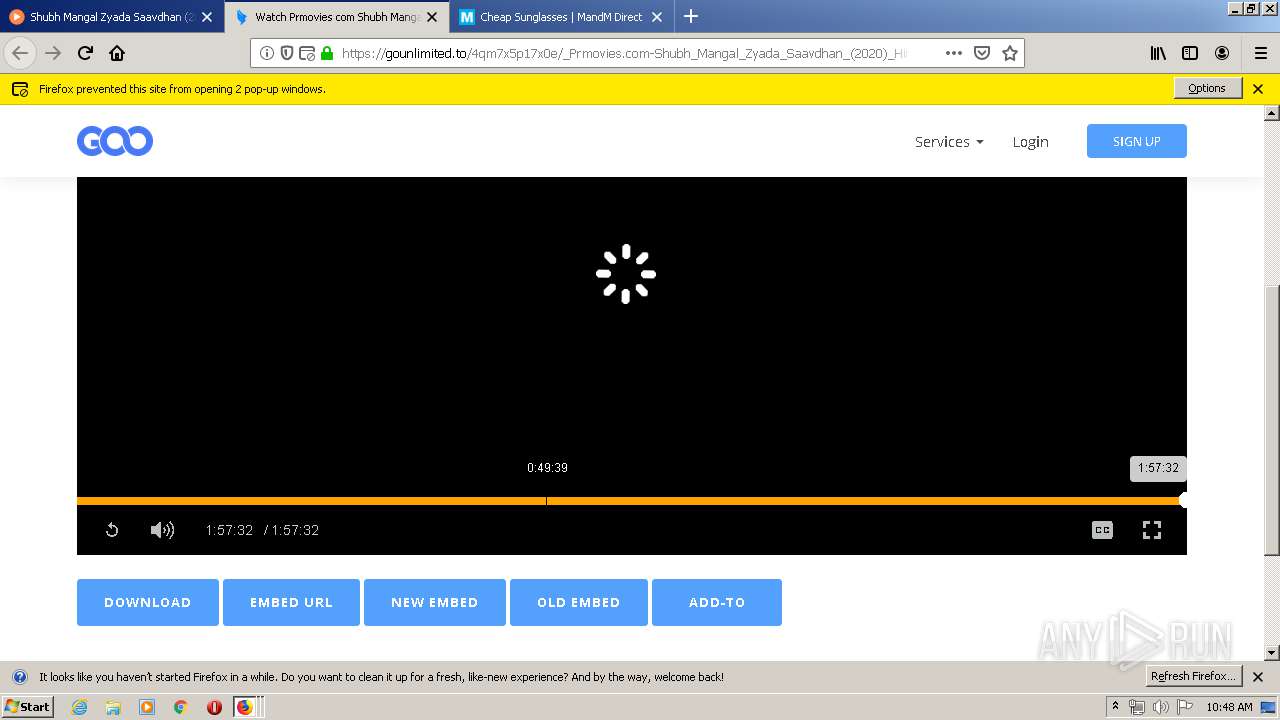Open tracking protection shield icon
This screenshot has height=720, width=1280.
(x=287, y=53)
